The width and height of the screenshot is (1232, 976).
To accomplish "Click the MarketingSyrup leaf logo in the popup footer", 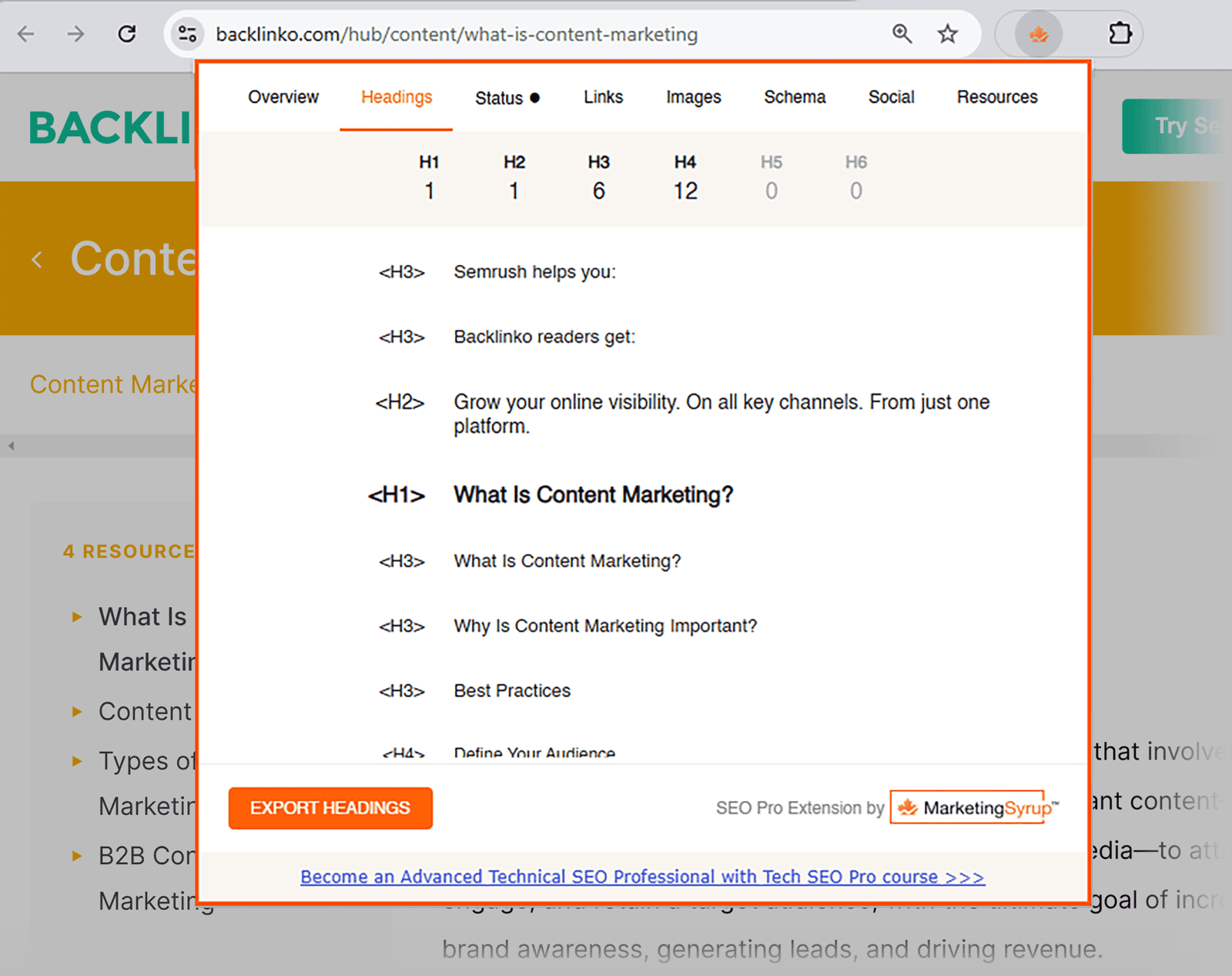I will [909, 807].
